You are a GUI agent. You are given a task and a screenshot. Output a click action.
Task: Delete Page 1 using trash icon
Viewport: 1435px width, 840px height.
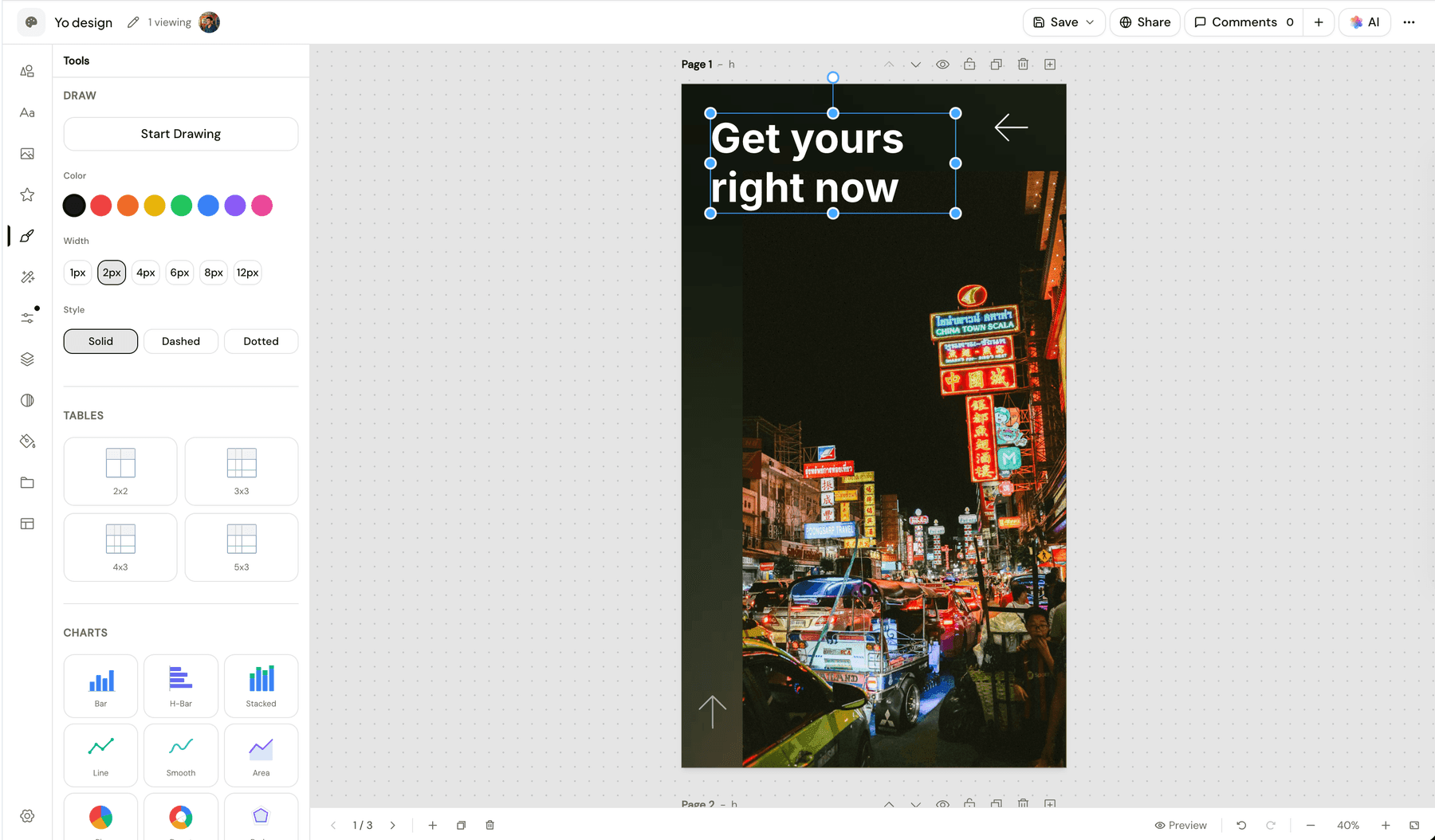point(1023,65)
